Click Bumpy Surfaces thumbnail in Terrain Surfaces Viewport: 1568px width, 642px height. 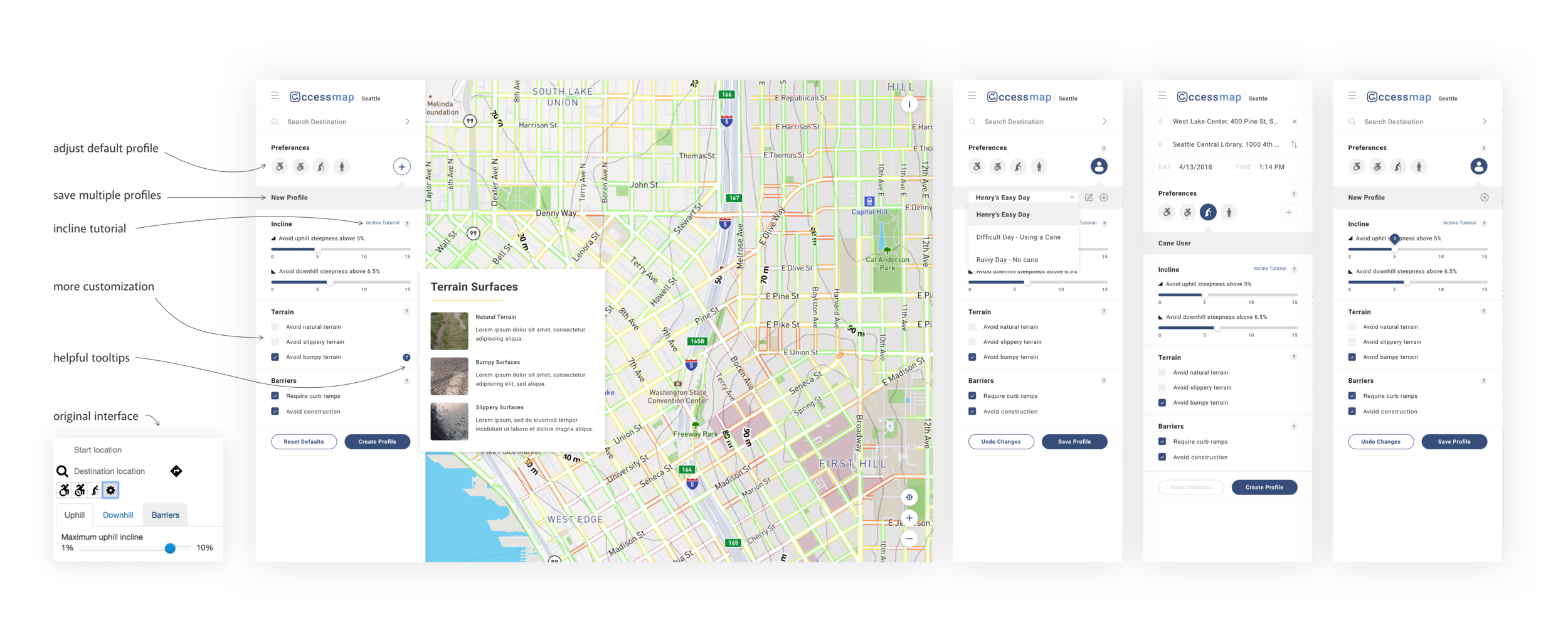449,376
